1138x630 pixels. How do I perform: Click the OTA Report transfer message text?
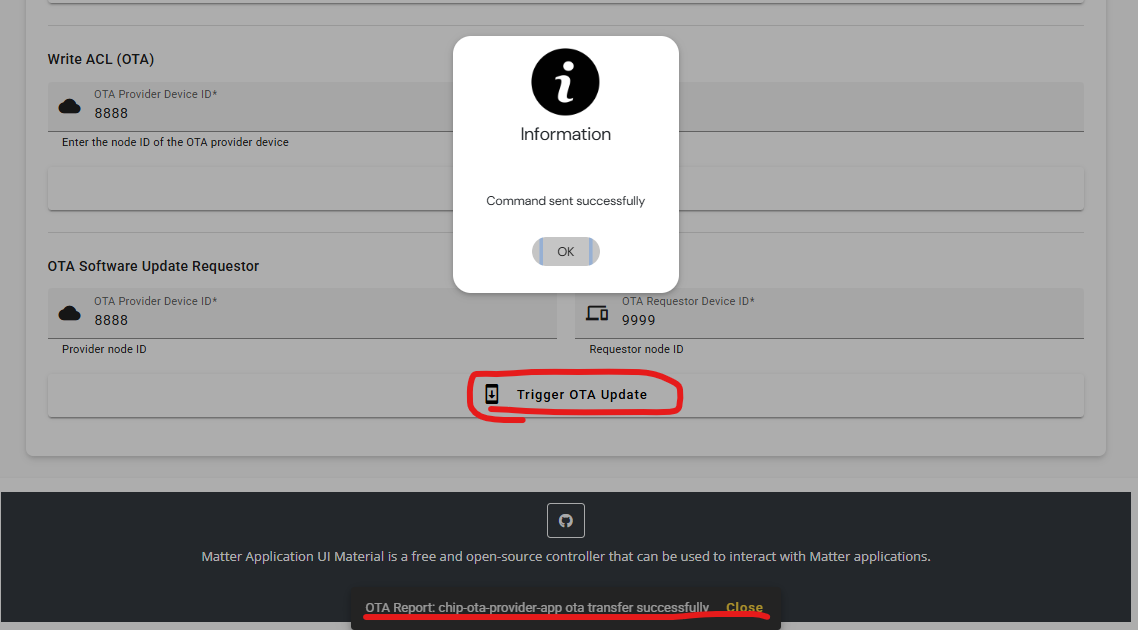coord(537,608)
